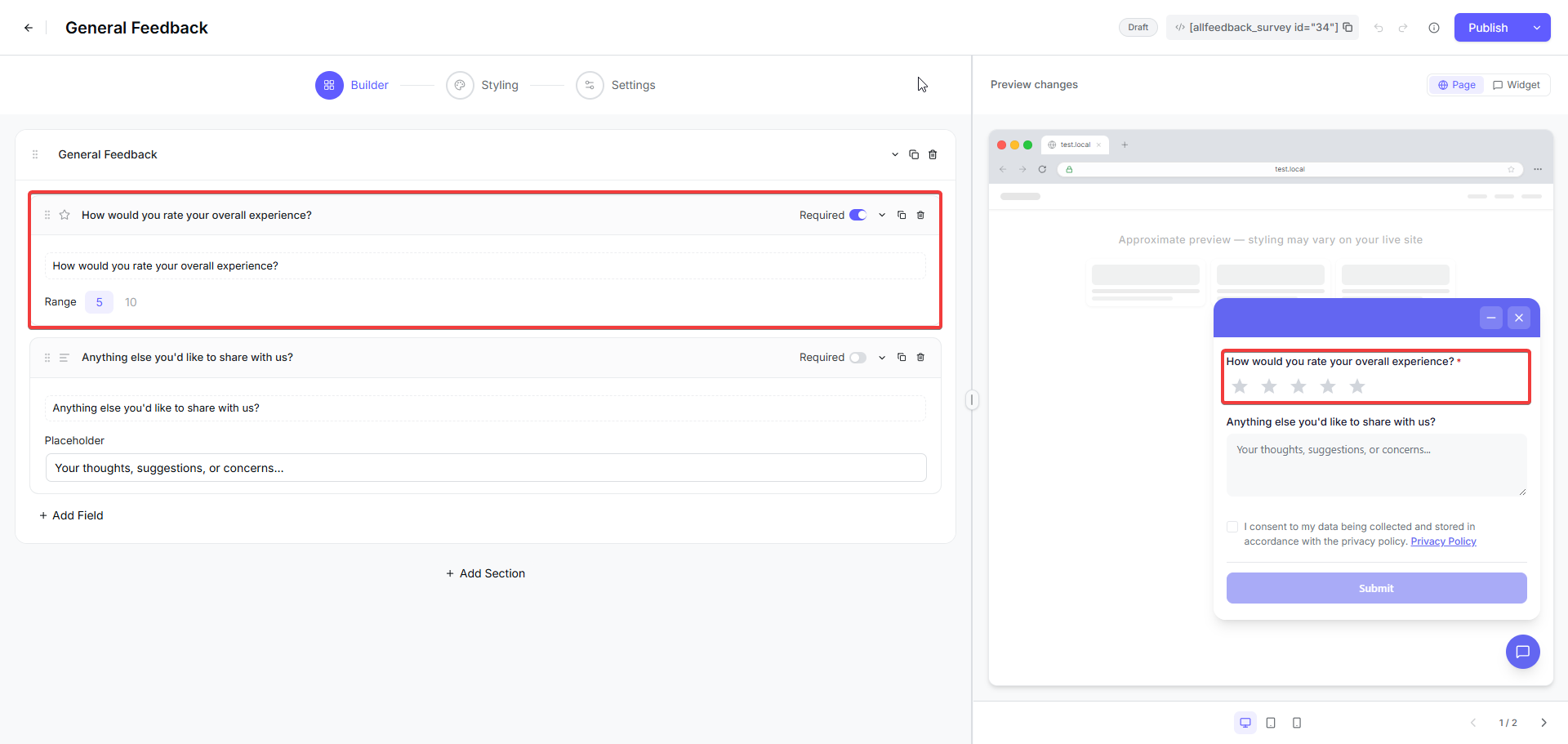1568x744 pixels.
Task: Toggle Required for the overall experience question
Action: click(x=857, y=215)
